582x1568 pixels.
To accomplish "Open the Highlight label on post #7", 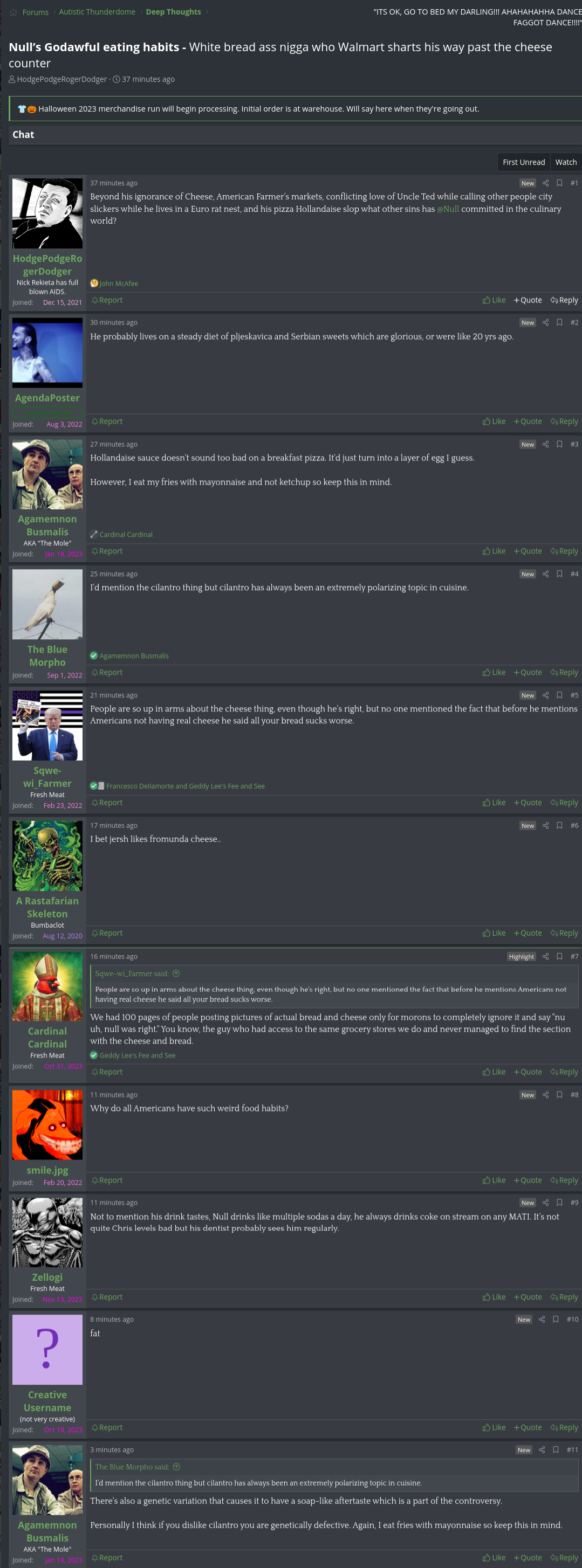I will pos(521,956).
